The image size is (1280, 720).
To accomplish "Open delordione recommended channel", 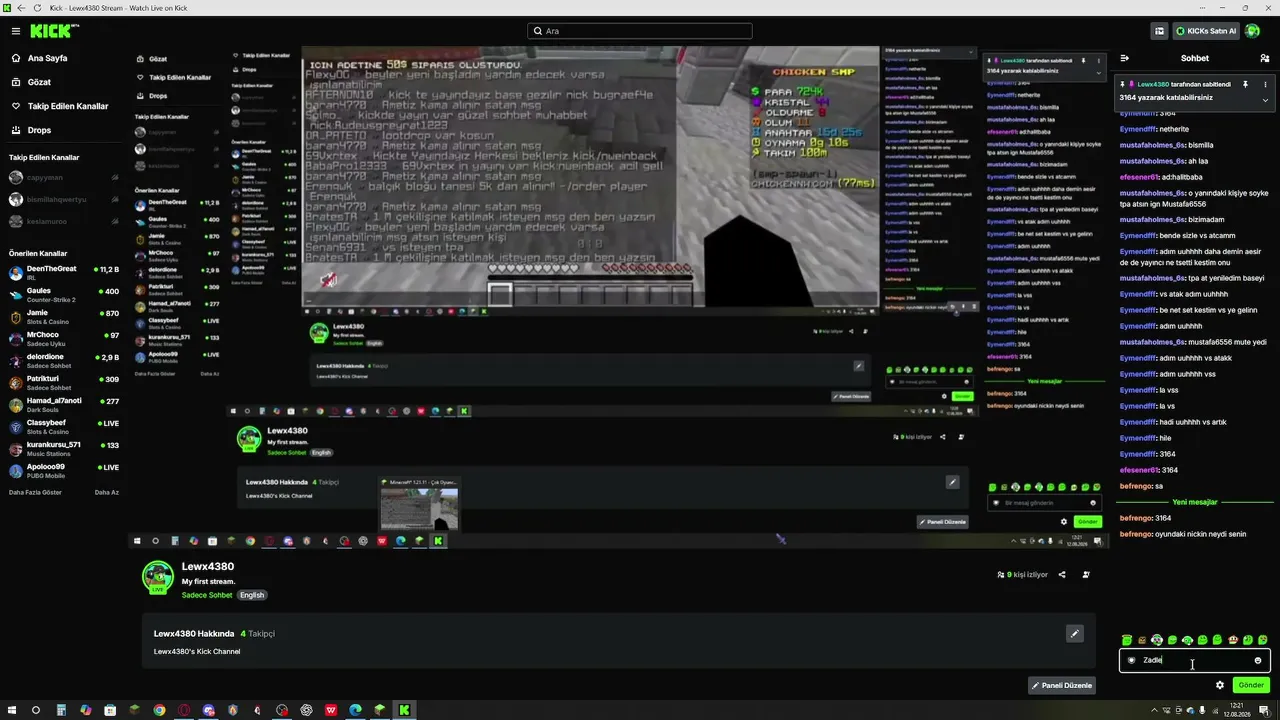I will coord(63,360).
